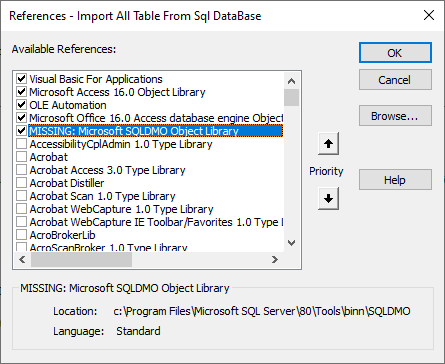Select Microsoft Office 16.0 Access database engine text
The height and width of the screenshot is (364, 445).
pos(156,118)
